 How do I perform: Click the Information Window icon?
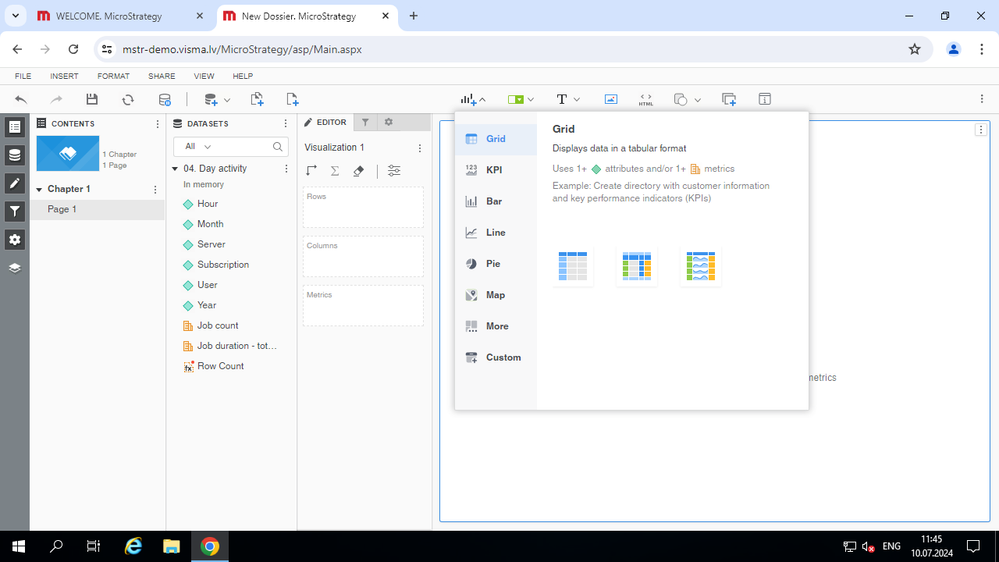coord(765,99)
